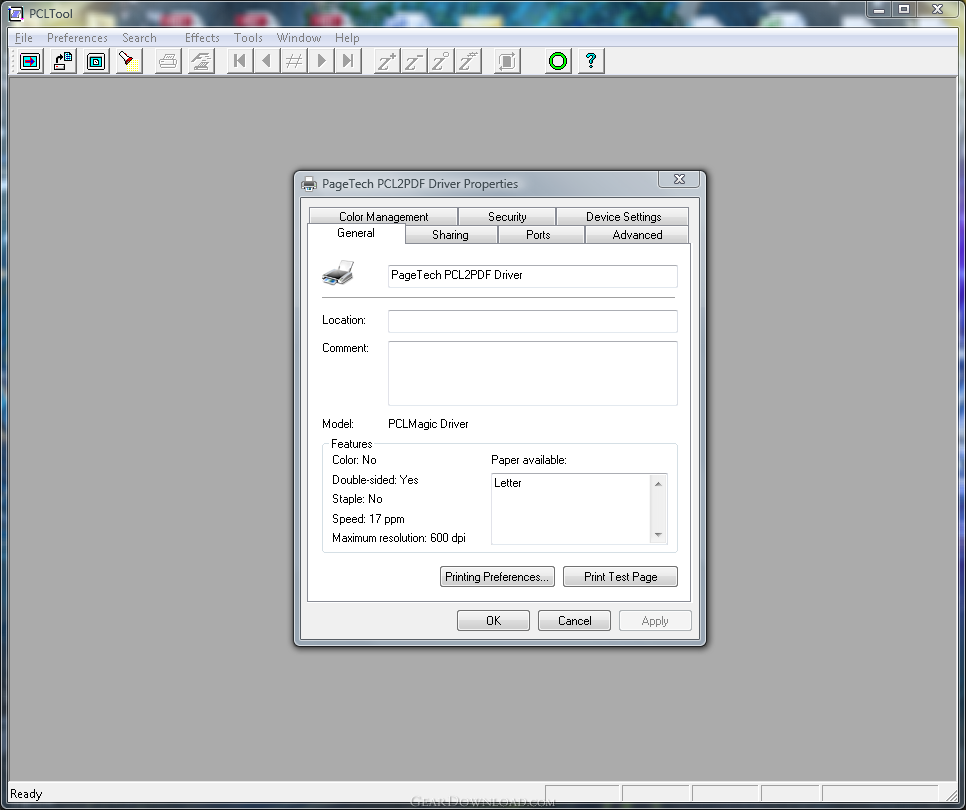966x810 pixels.
Task: Click the 'Speed: 17 ppm' feature text
Action: [368, 519]
